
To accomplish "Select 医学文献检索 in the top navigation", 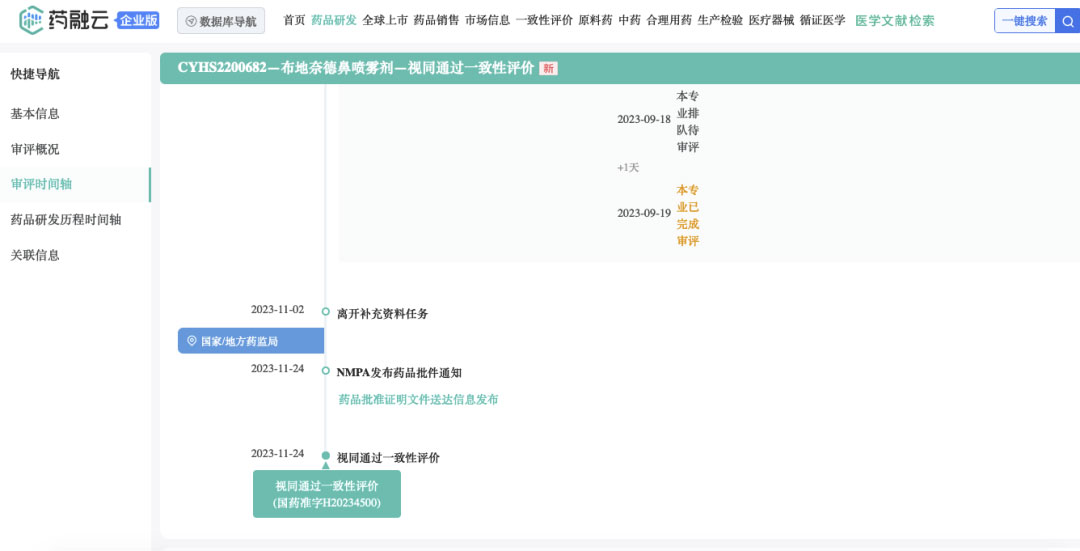I will (x=895, y=20).
